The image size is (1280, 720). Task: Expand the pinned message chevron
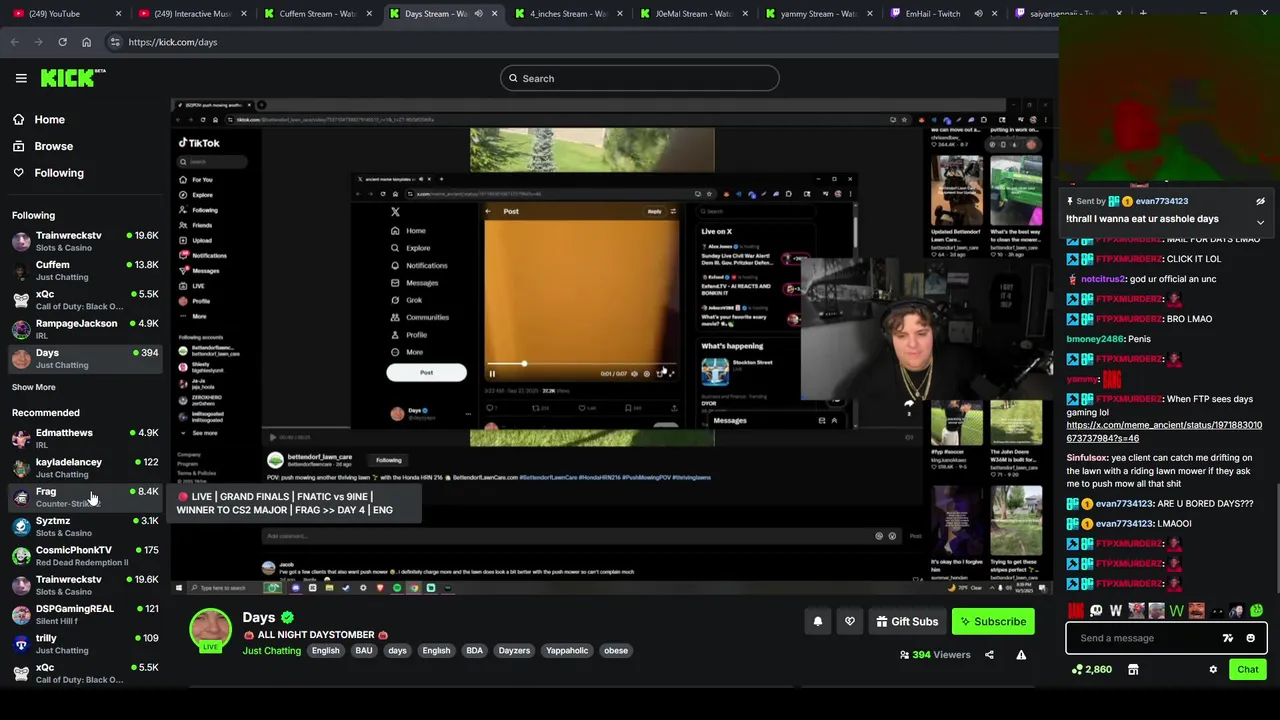(1260, 222)
